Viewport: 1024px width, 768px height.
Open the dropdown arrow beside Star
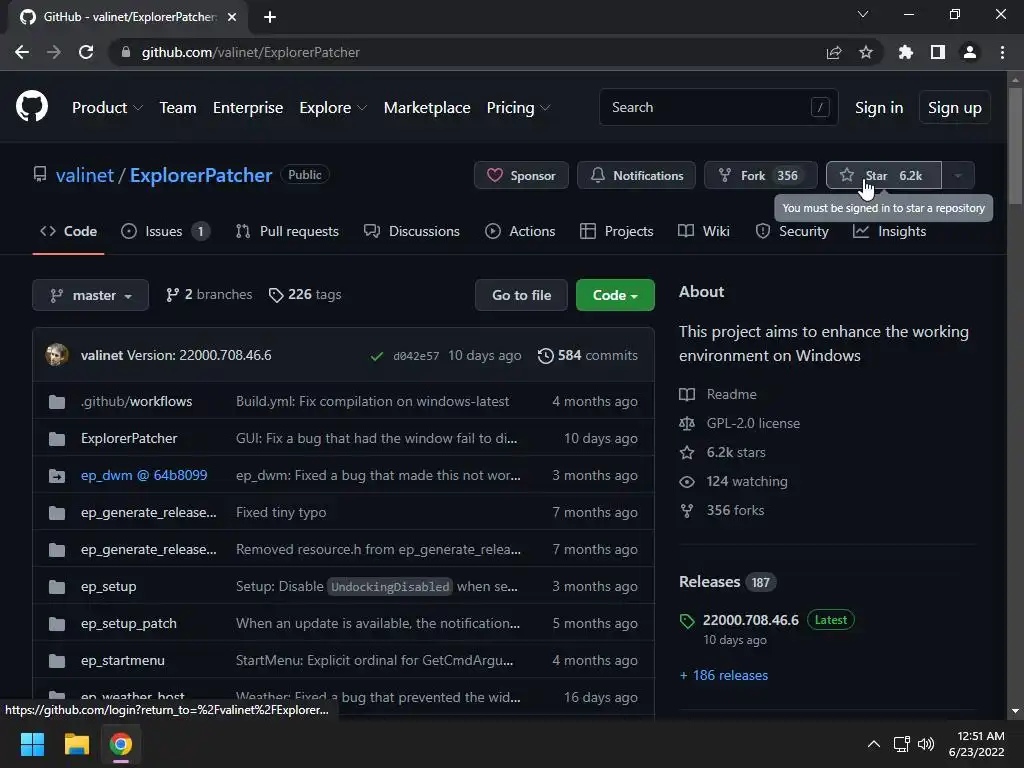(x=958, y=175)
